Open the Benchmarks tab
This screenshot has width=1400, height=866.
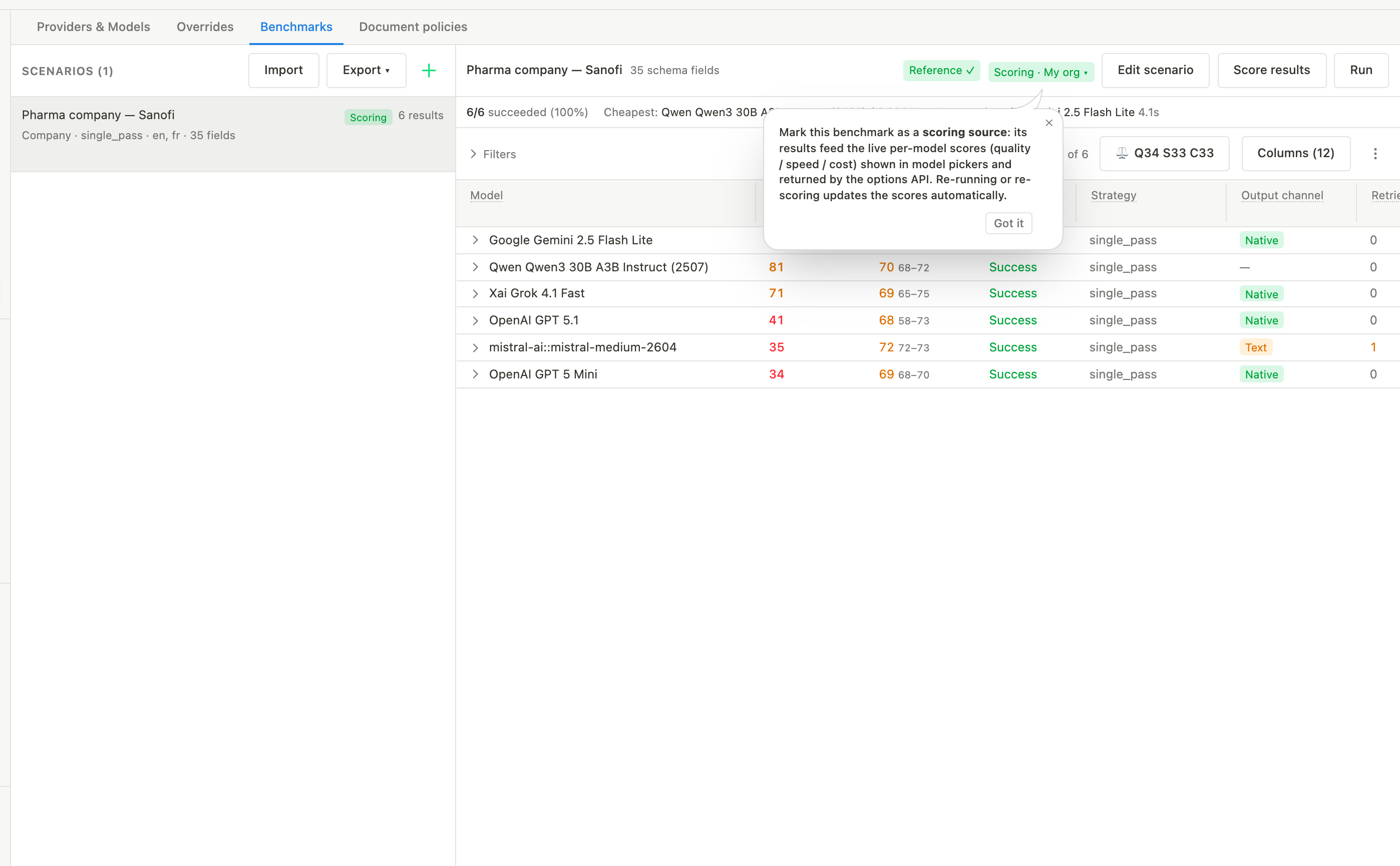coord(296,27)
